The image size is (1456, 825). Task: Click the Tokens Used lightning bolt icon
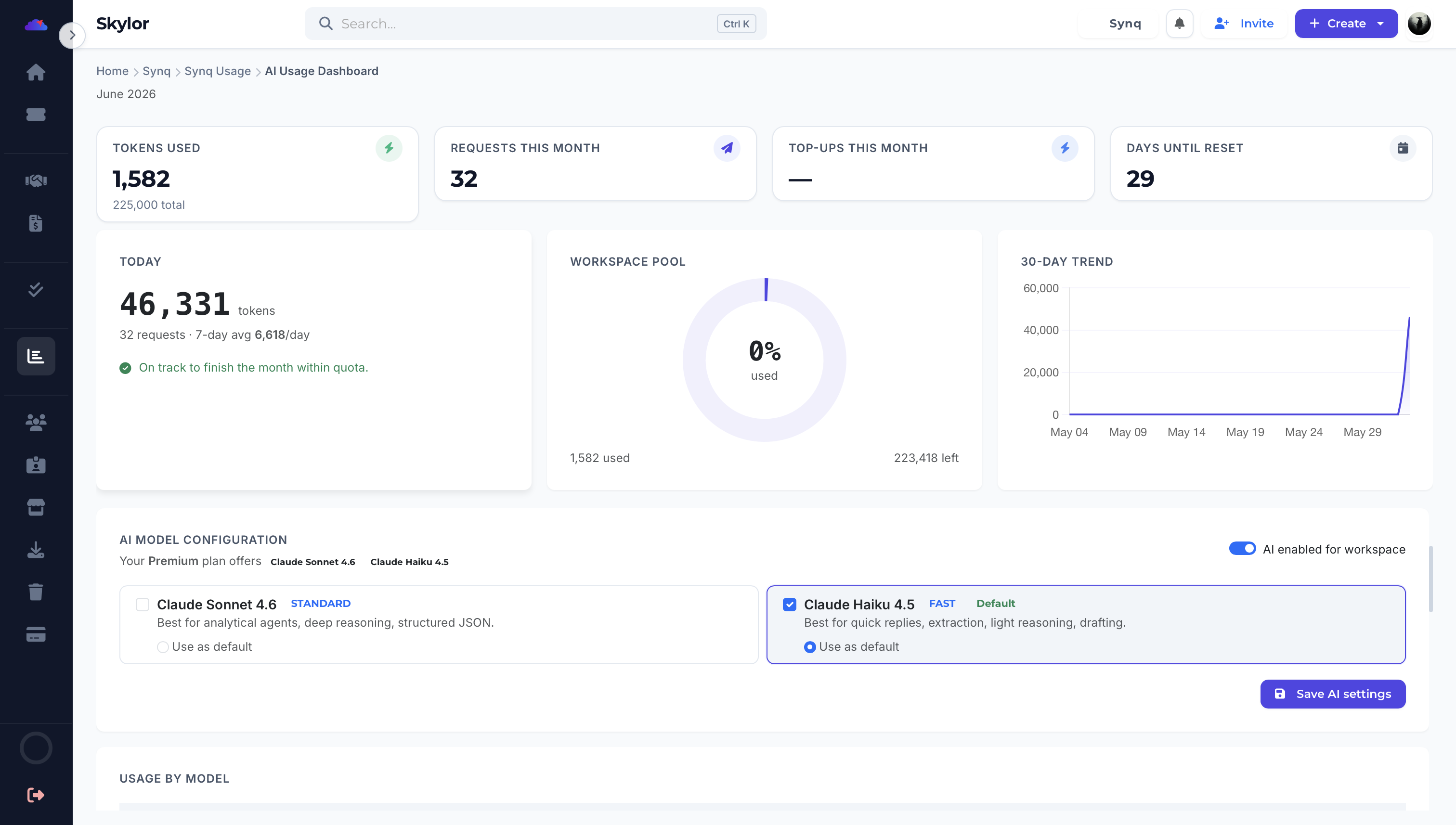point(389,148)
